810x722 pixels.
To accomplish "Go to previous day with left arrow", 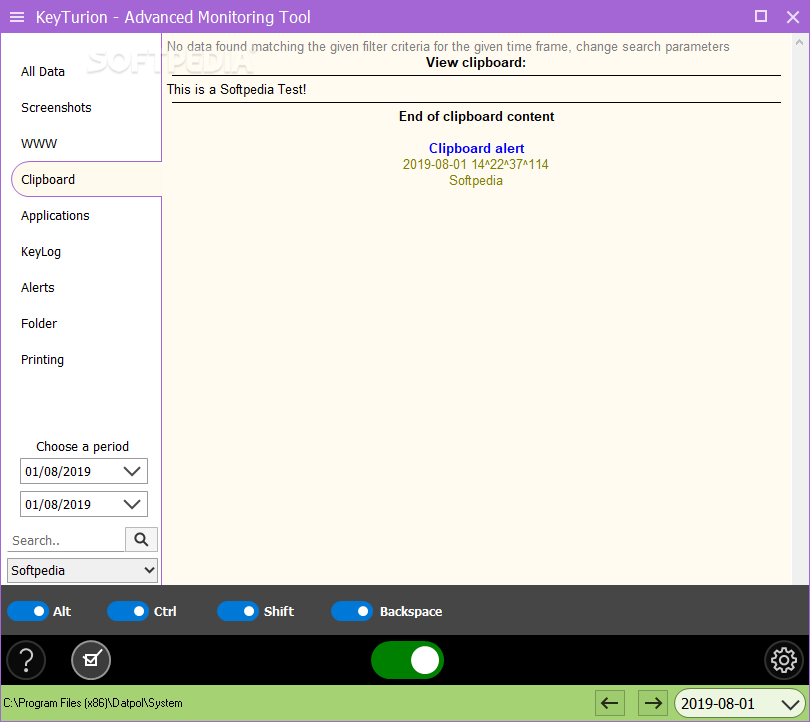I will (610, 703).
